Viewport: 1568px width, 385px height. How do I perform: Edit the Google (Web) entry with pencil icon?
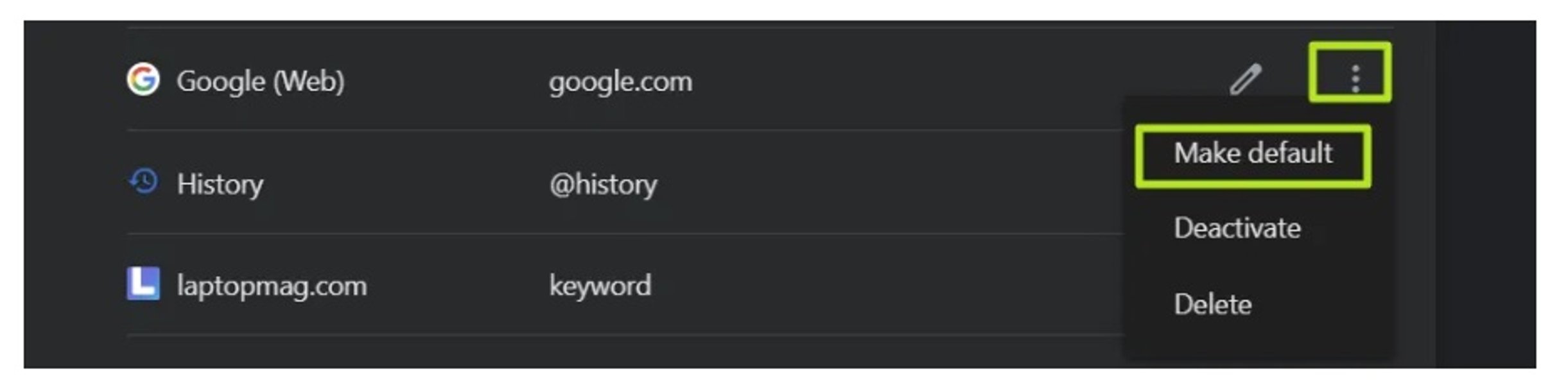click(1245, 80)
